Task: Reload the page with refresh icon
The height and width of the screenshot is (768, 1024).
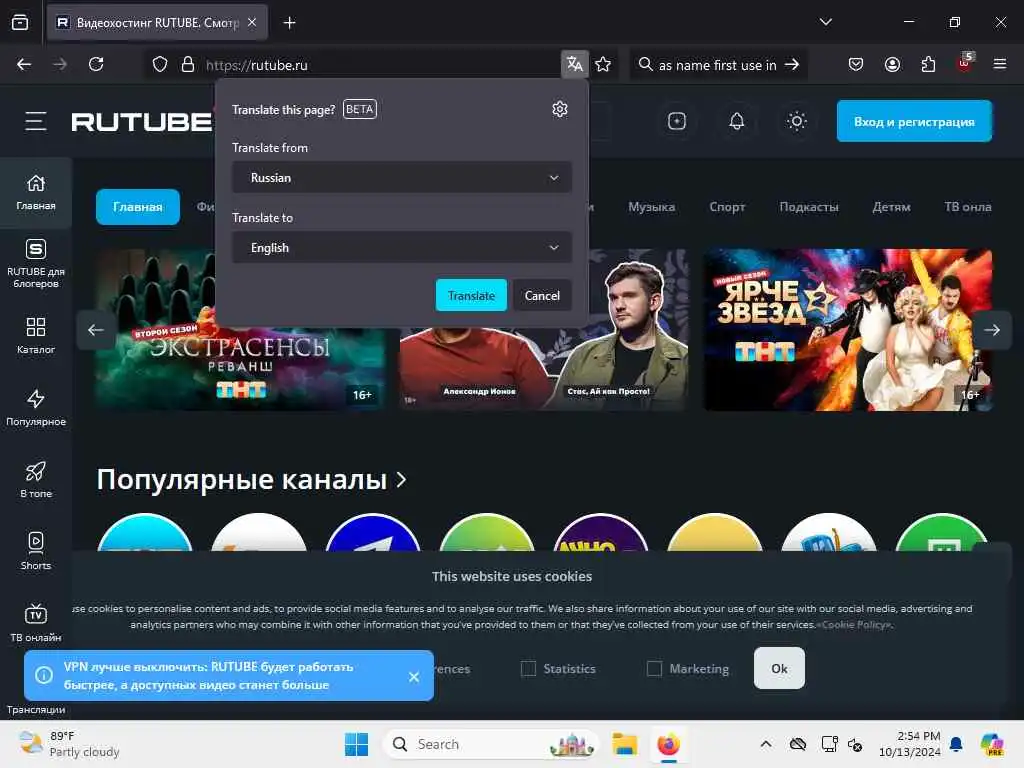Action: (x=96, y=64)
